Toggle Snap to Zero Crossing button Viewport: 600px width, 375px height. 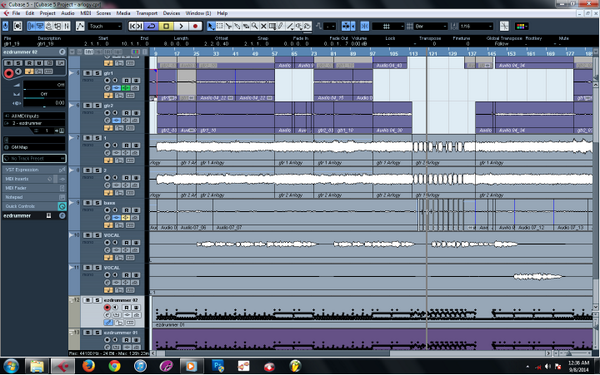504,26
